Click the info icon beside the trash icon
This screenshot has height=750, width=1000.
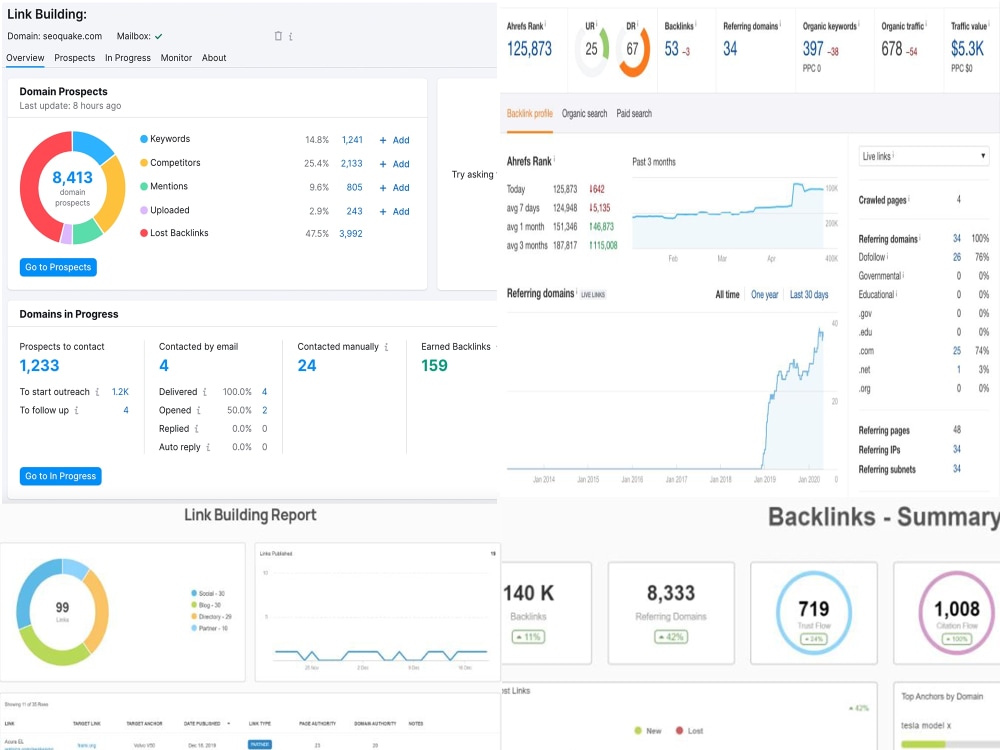[x=290, y=36]
